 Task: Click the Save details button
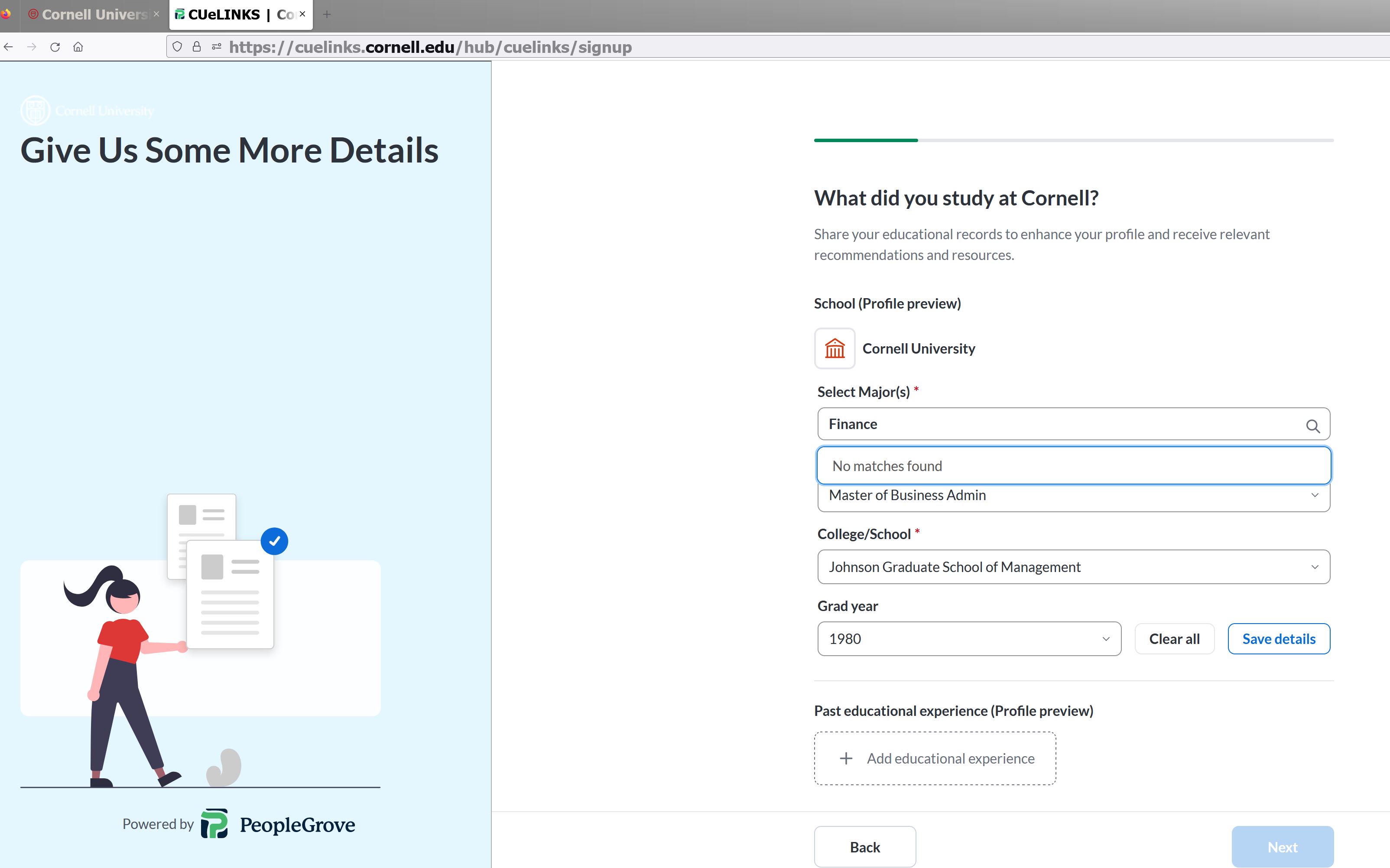(x=1279, y=639)
